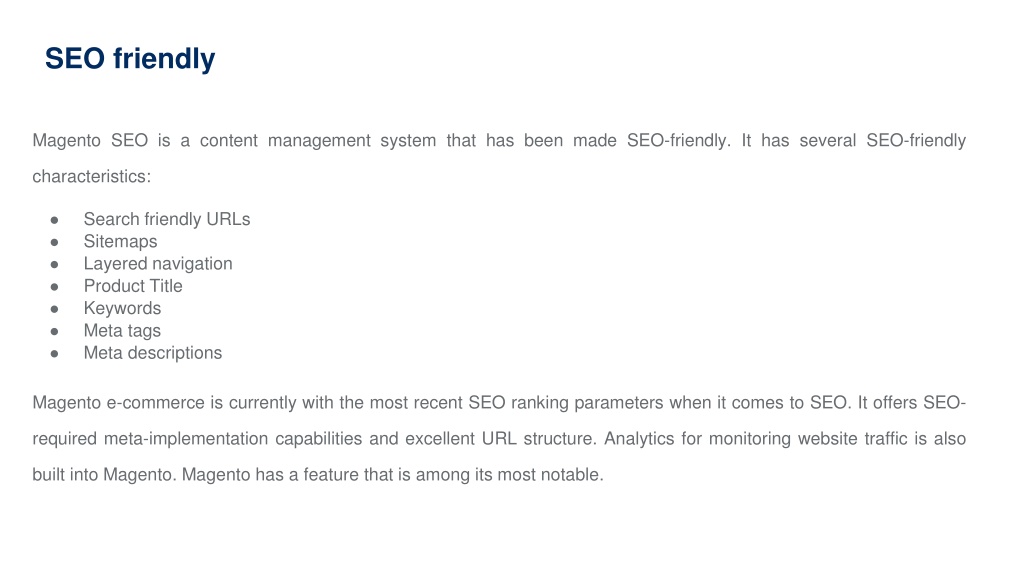
Task: Click the Meta descriptions list item
Action: [153, 353]
